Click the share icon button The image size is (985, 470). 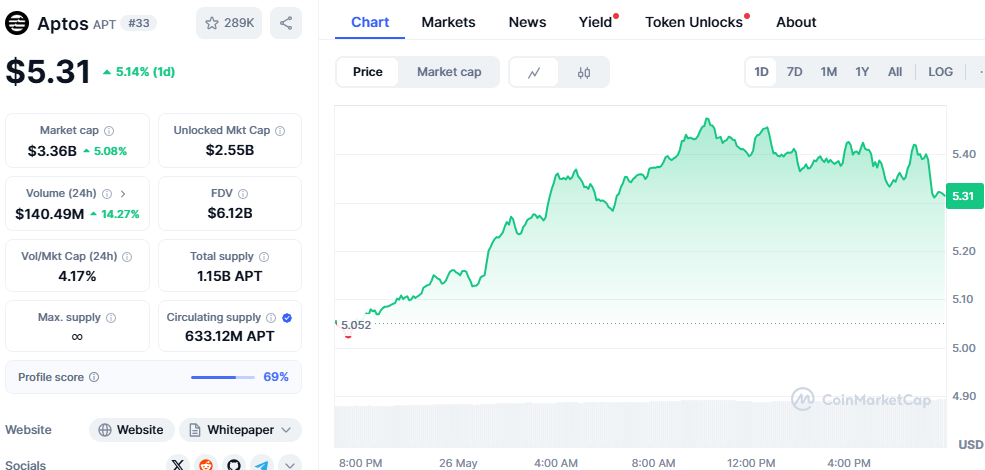coord(286,23)
